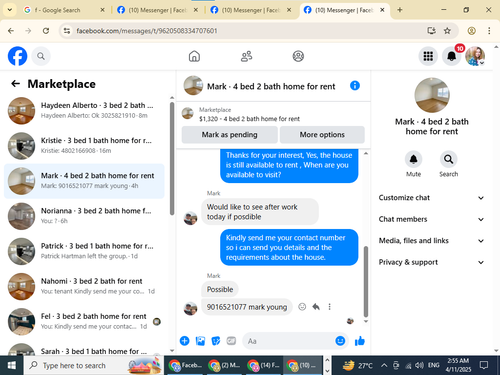
Task: Open Sarah 3 bed 1 bath chat
Action: [x=84, y=349]
